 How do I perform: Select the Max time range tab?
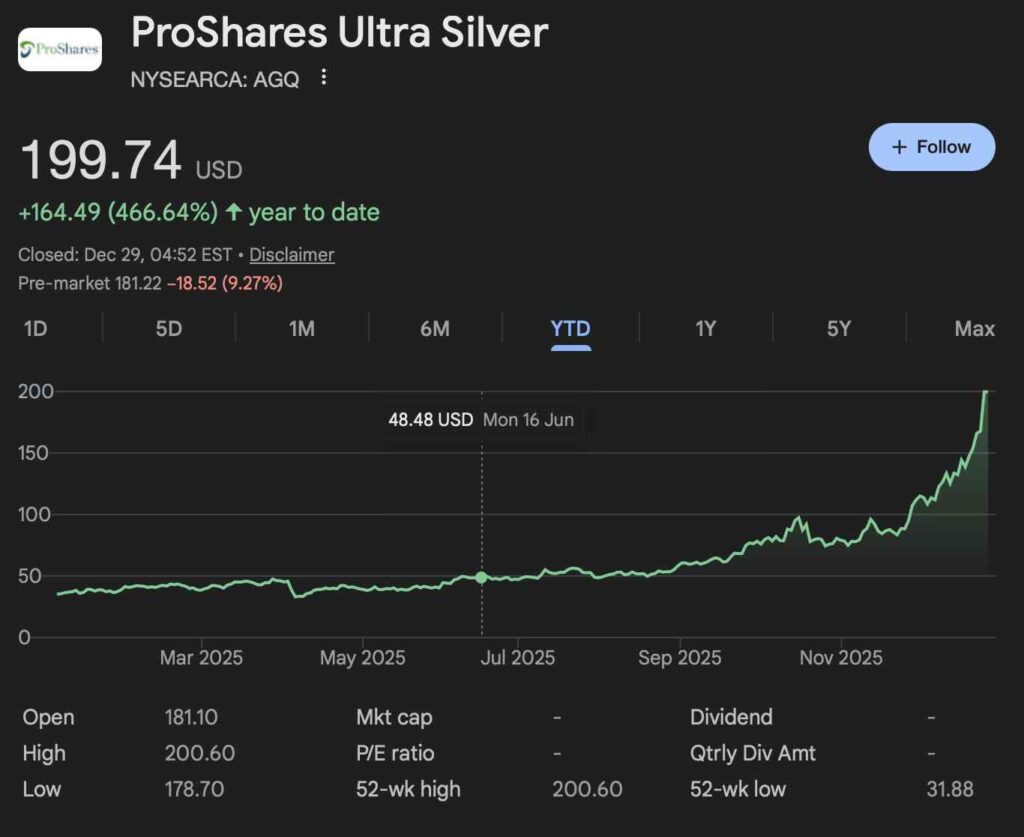coord(974,329)
